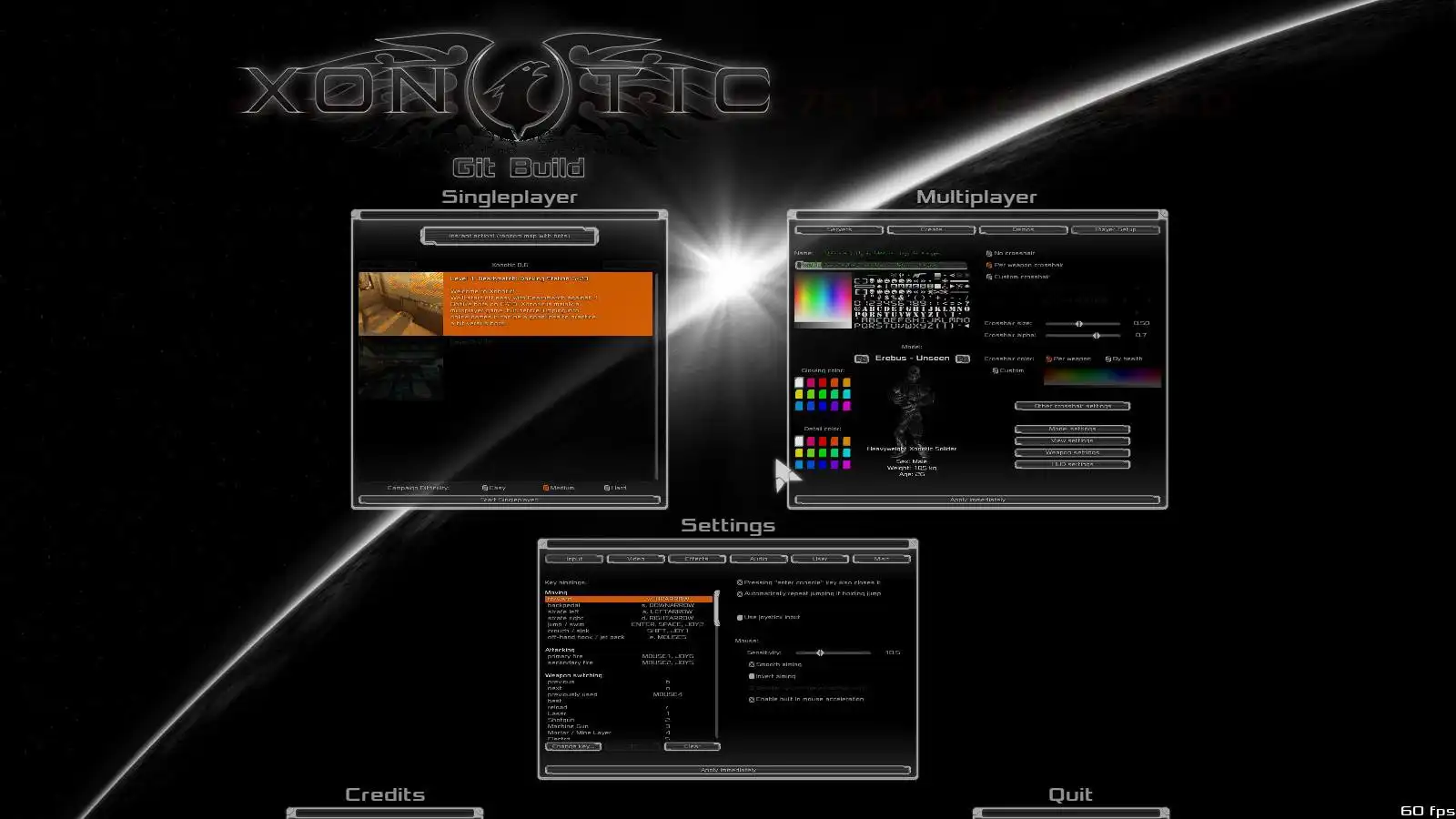Switch to the Effects settings tab
The width and height of the screenshot is (1456, 819).
point(697,559)
